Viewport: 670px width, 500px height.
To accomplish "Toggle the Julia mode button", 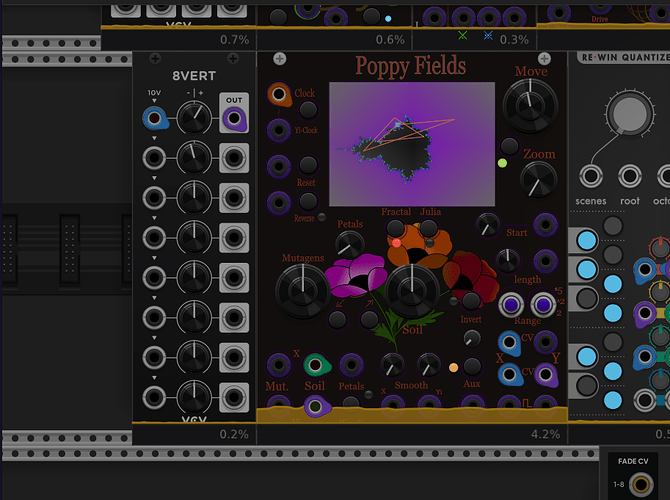I will pos(430,229).
